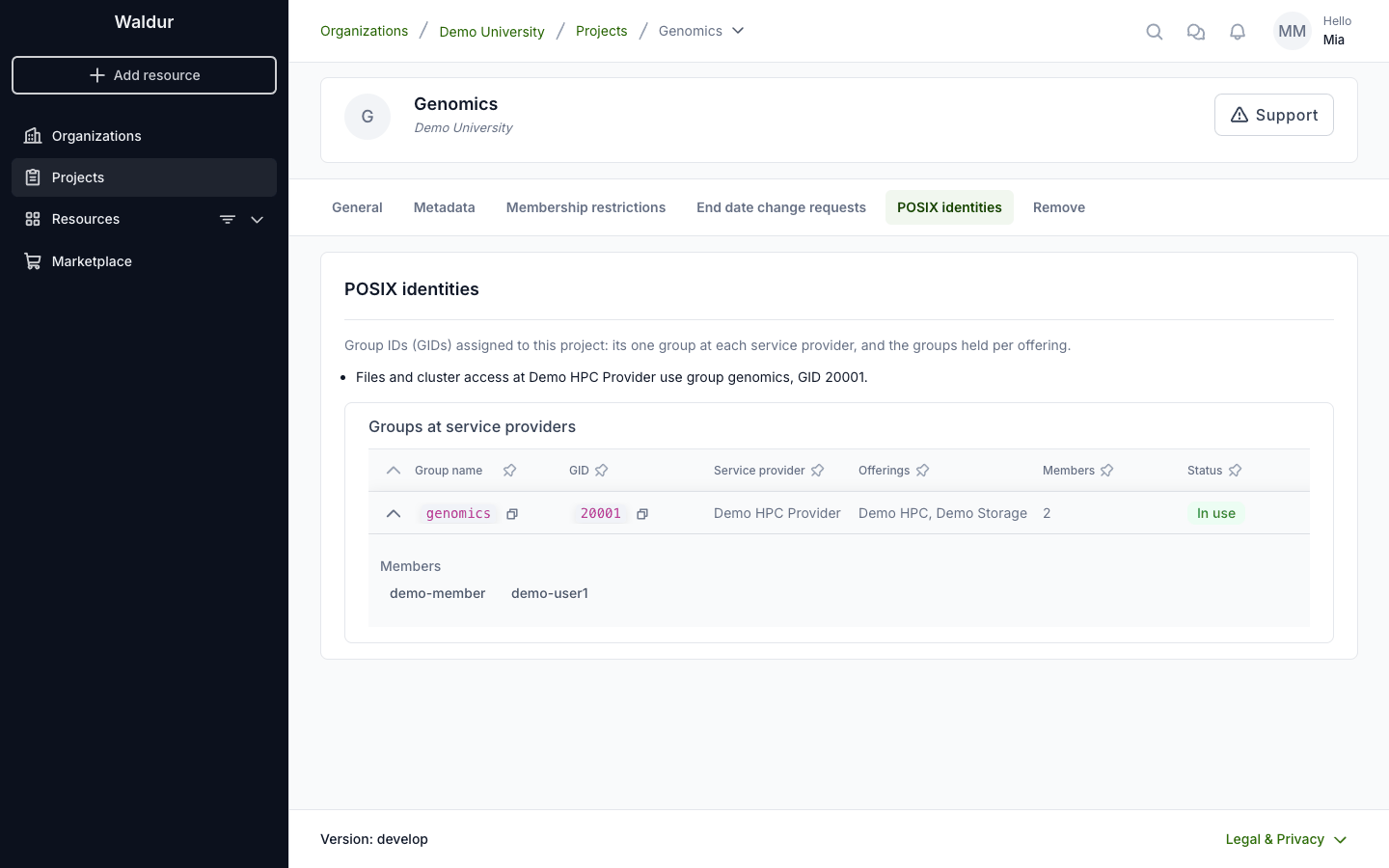Open the search icon in header

tap(1155, 32)
